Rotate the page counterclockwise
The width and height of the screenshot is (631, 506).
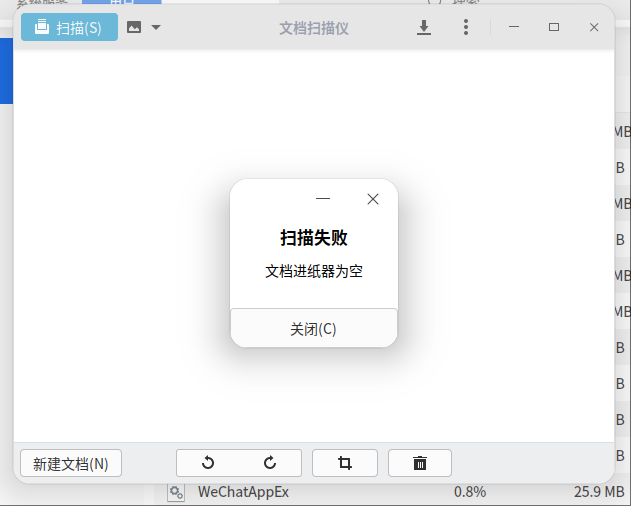point(208,463)
